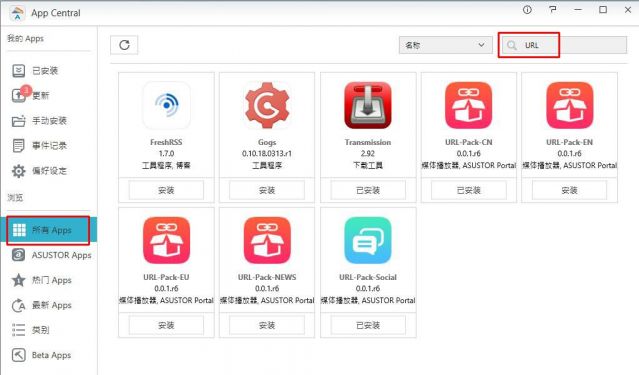Click the URL-Pack-CN app icon
Screen dimensions: 639x375
click(x=469, y=105)
